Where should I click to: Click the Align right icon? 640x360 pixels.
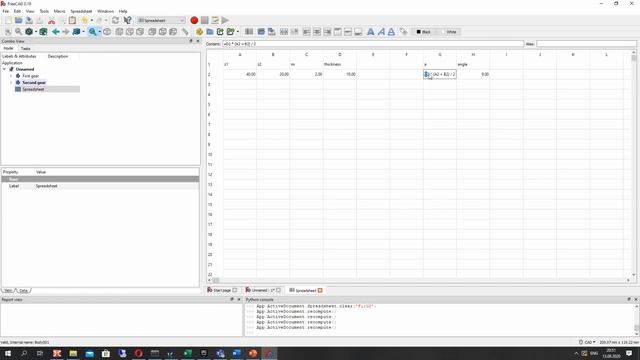coord(327,32)
